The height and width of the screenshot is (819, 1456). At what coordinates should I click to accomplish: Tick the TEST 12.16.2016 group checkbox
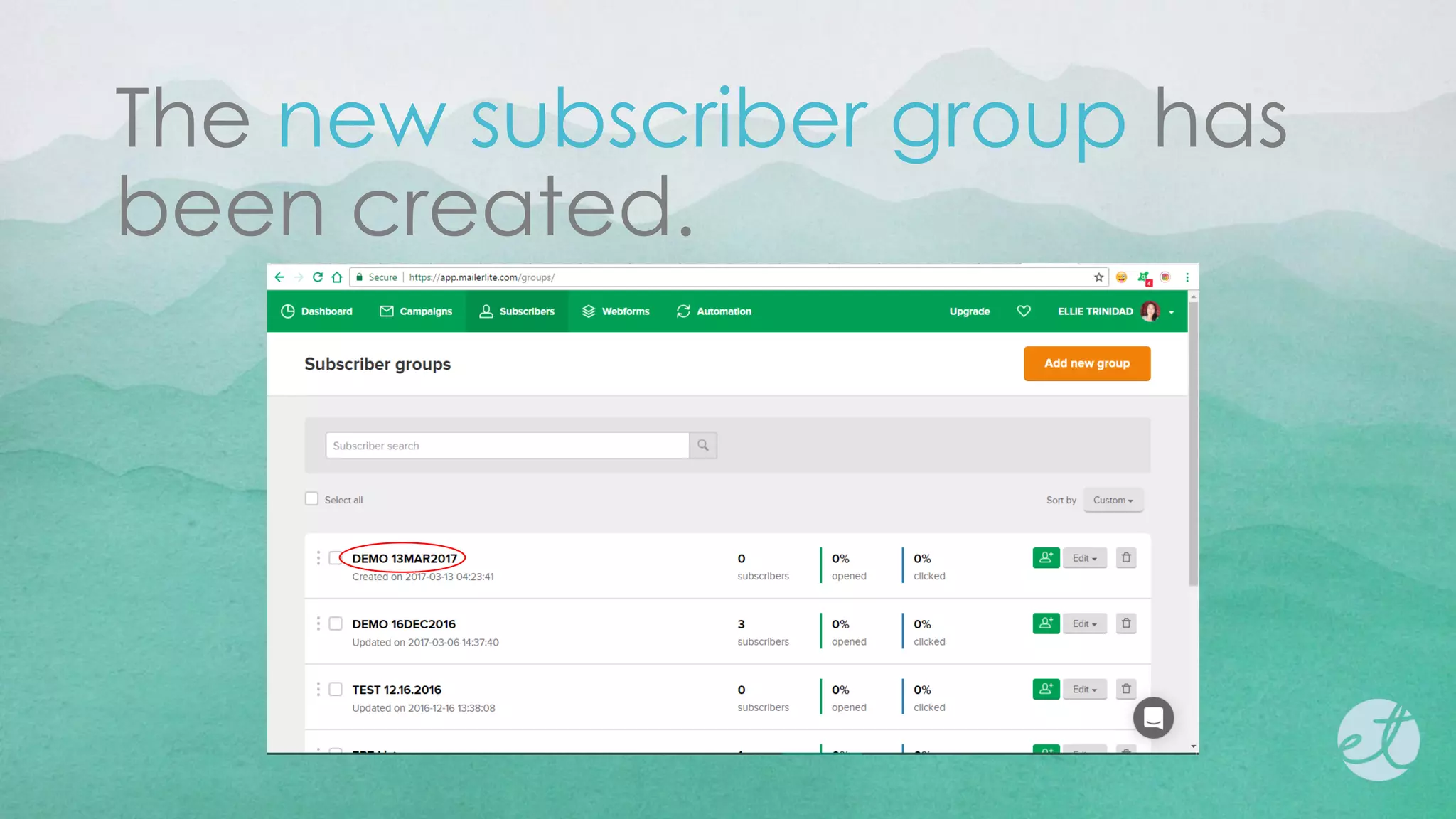click(x=336, y=689)
